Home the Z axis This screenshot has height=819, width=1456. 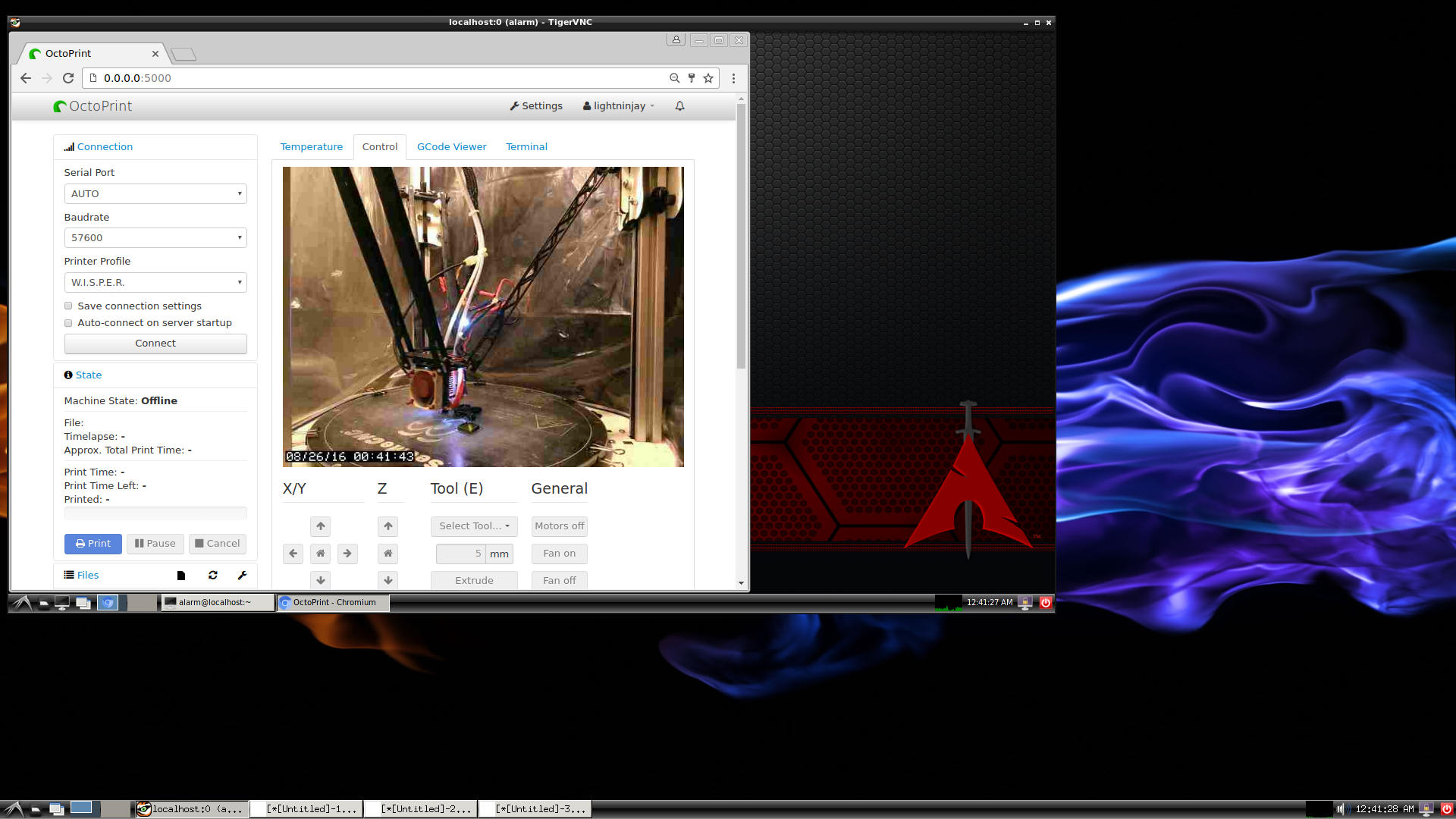[388, 554]
